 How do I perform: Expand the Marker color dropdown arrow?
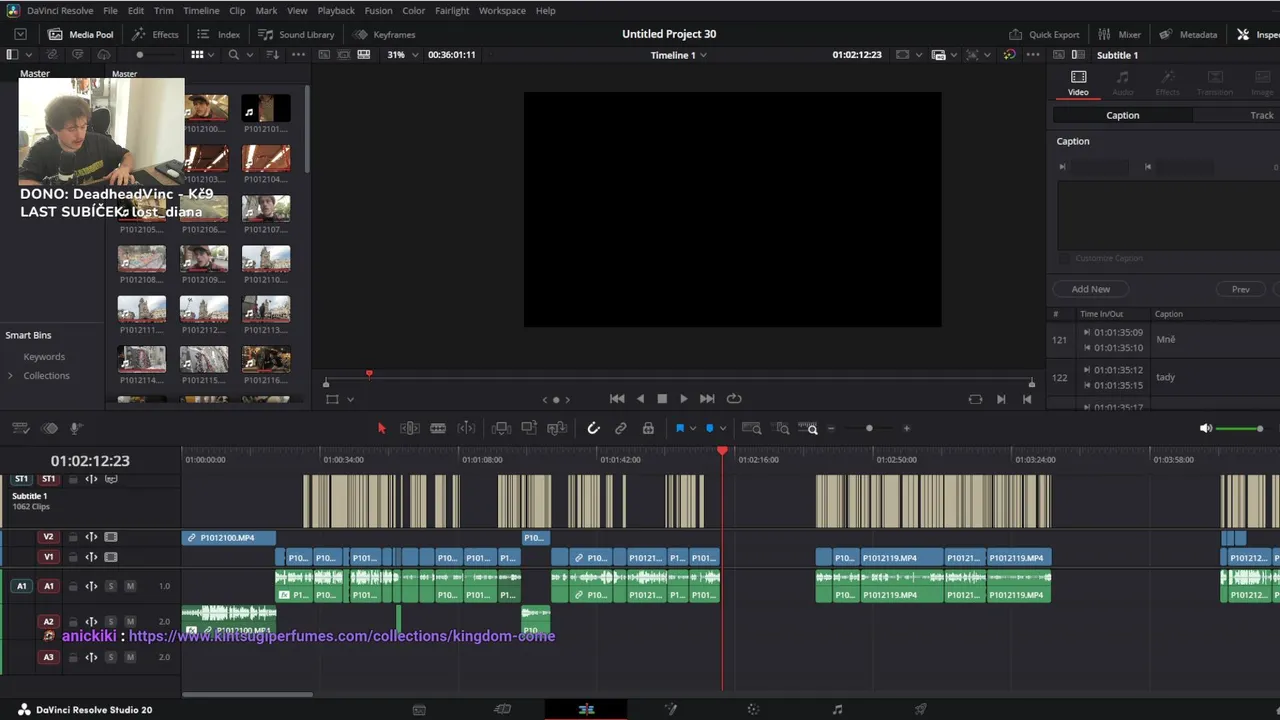(723, 429)
